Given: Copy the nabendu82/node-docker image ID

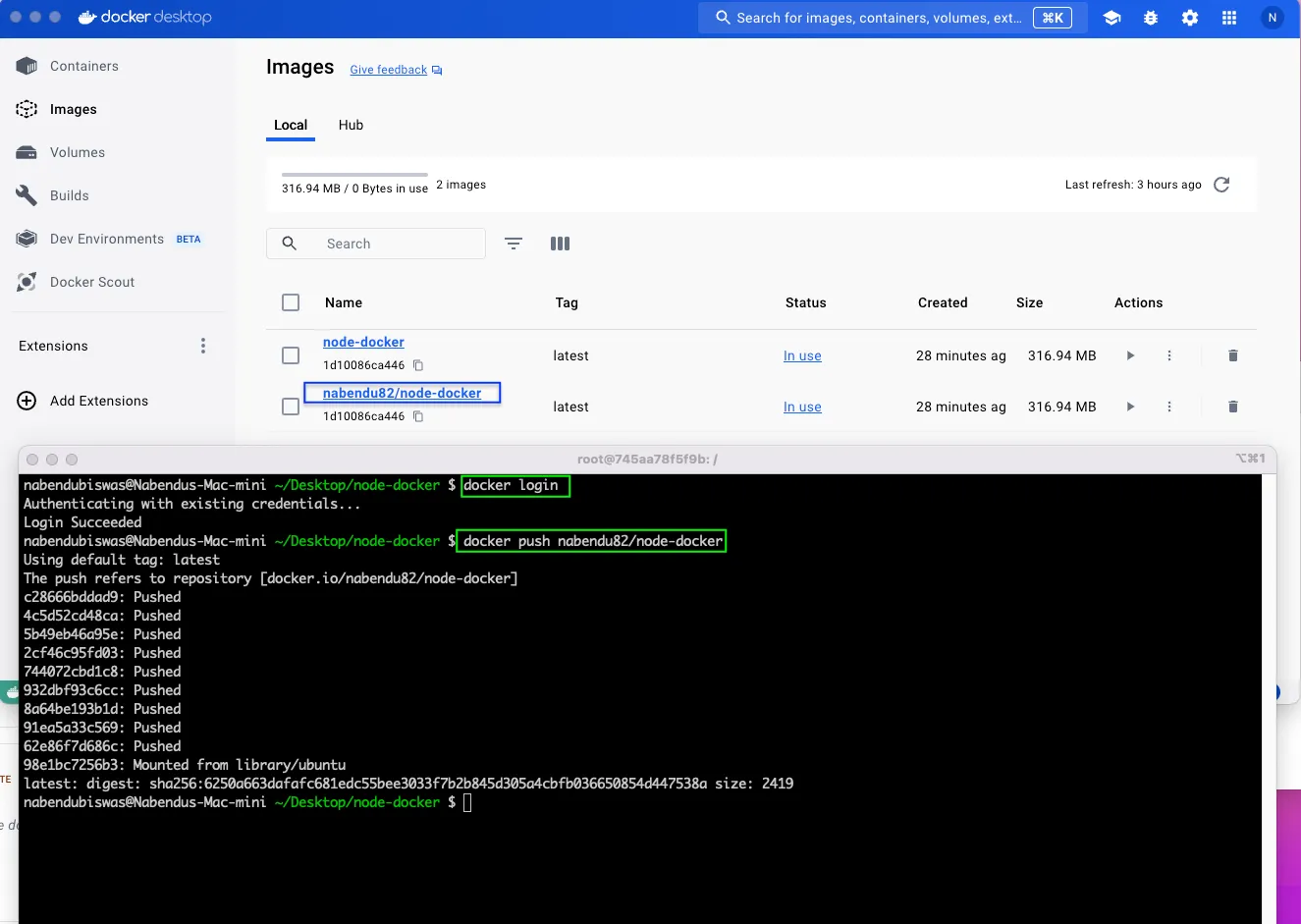Looking at the screenshot, I should (418, 416).
